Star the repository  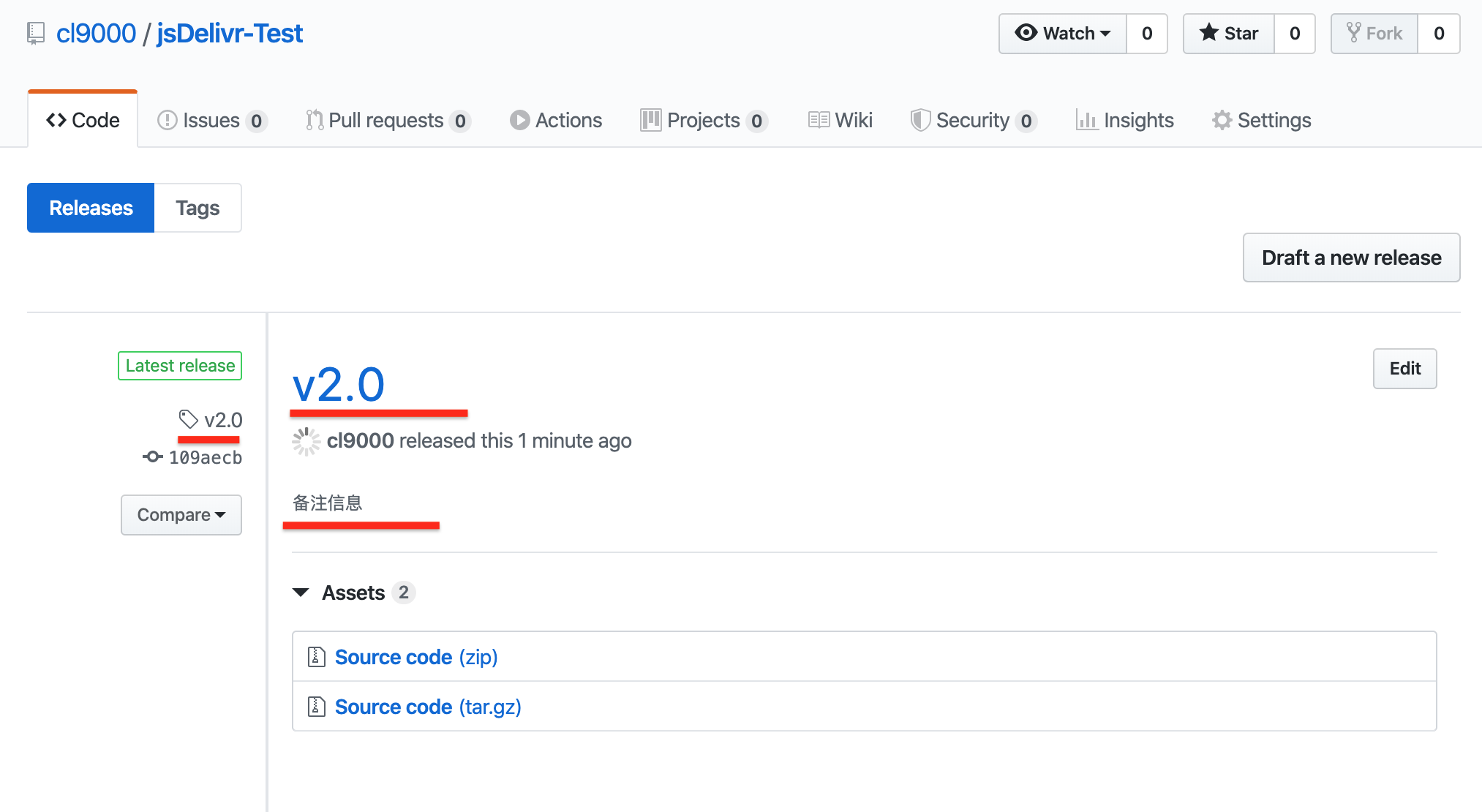pyautogui.click(x=1229, y=34)
